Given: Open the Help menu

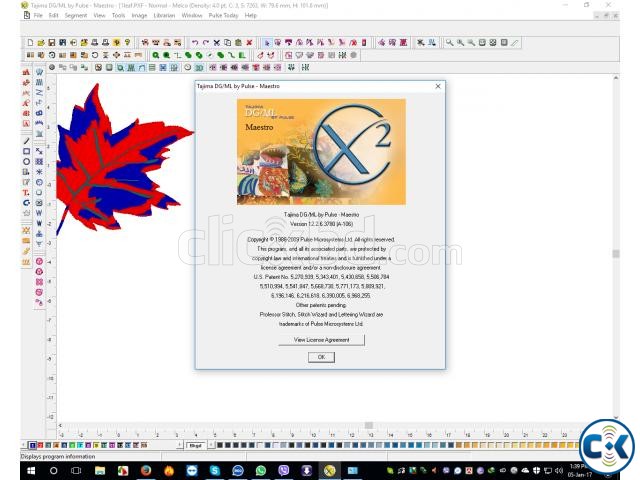Looking at the screenshot, I should point(251,16).
